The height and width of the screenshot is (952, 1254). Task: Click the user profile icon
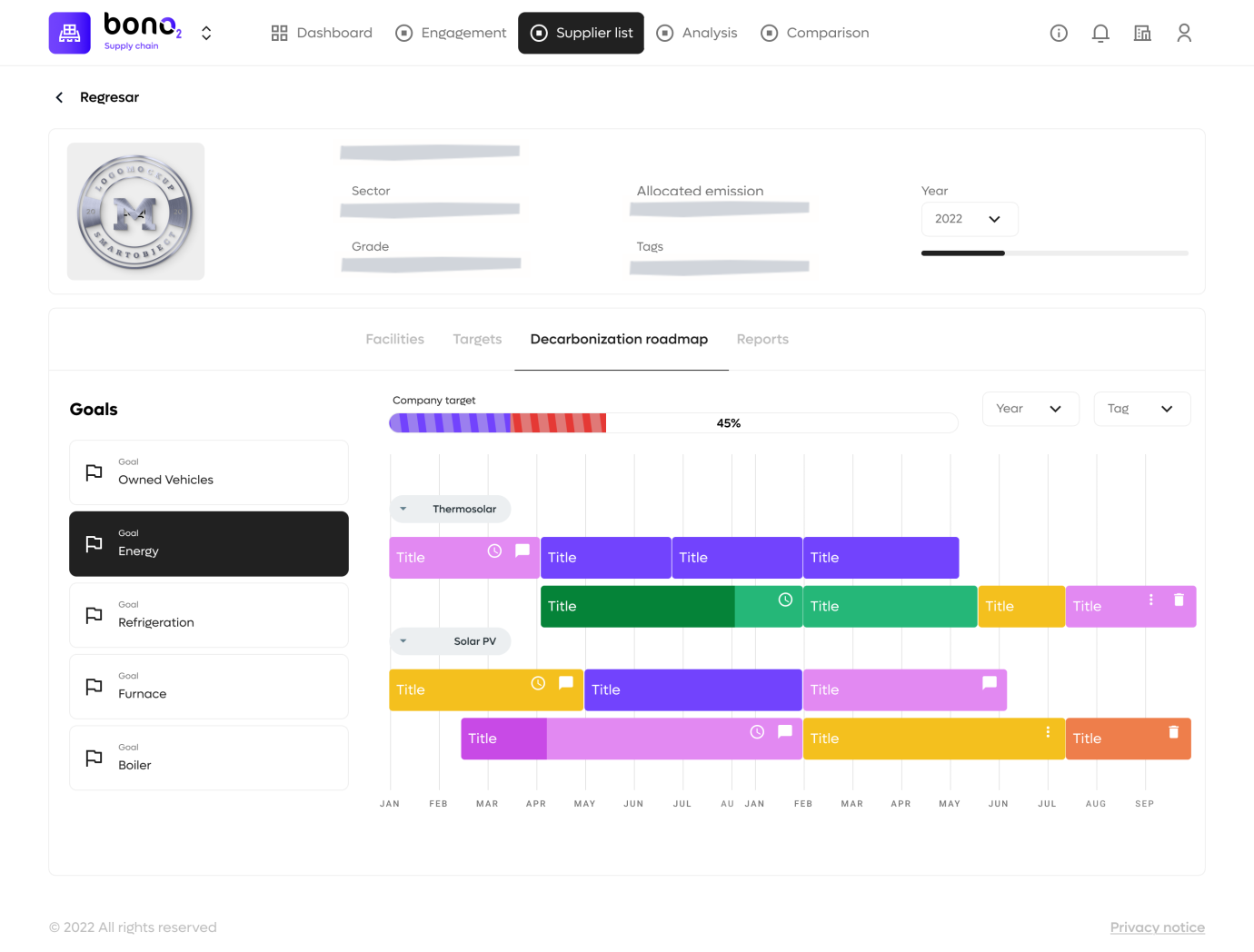coord(1184,33)
